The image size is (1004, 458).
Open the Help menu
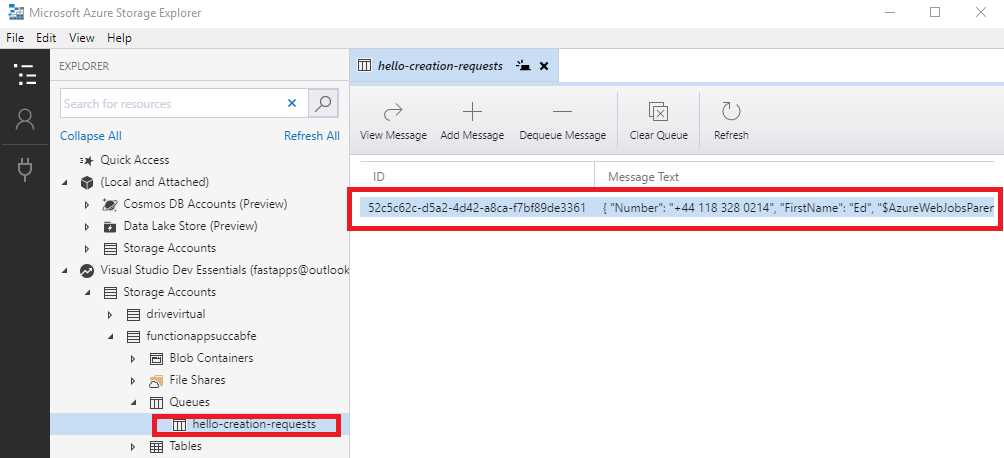coord(119,38)
